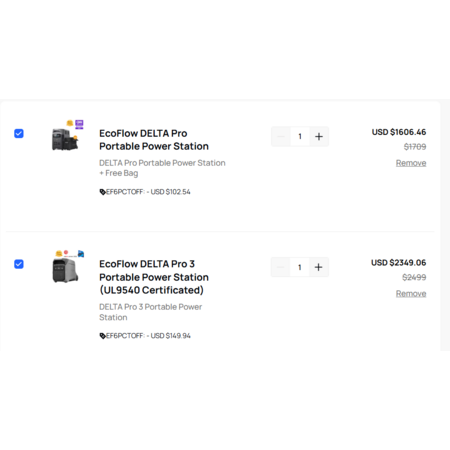Open EcoFlow DELTA Pro product thumbnail
Screen dimensions: 450x450
[x=68, y=135]
